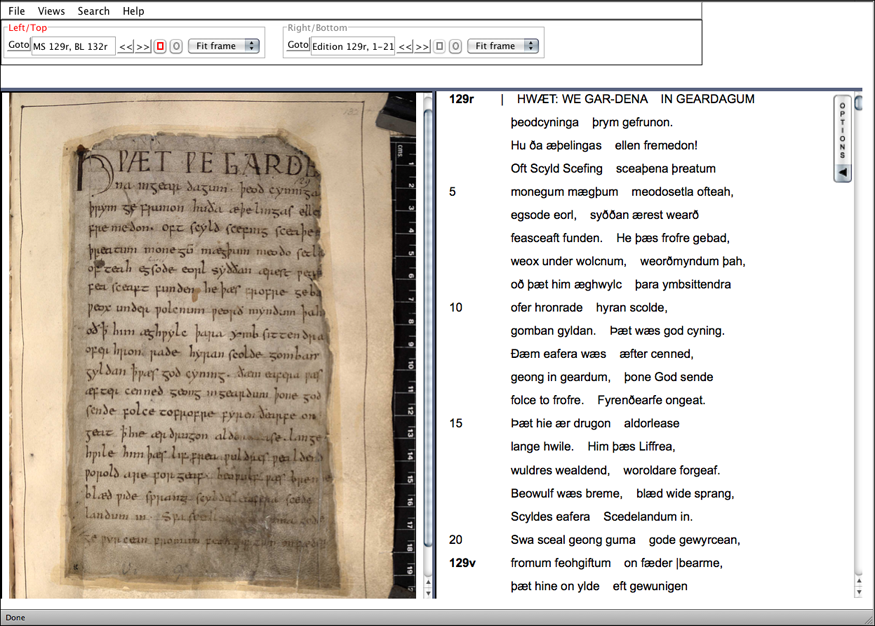Click the folio label 129v

point(462,563)
